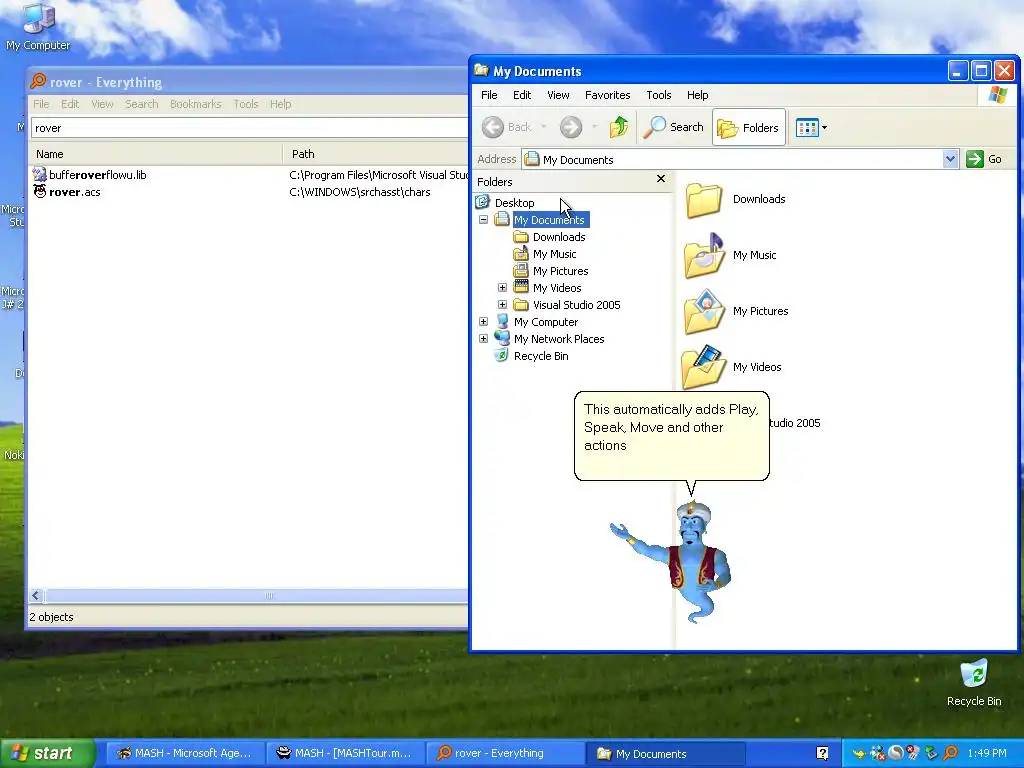This screenshot has height=768, width=1024.
Task: Open the Search menu in Everything
Action: click(142, 104)
